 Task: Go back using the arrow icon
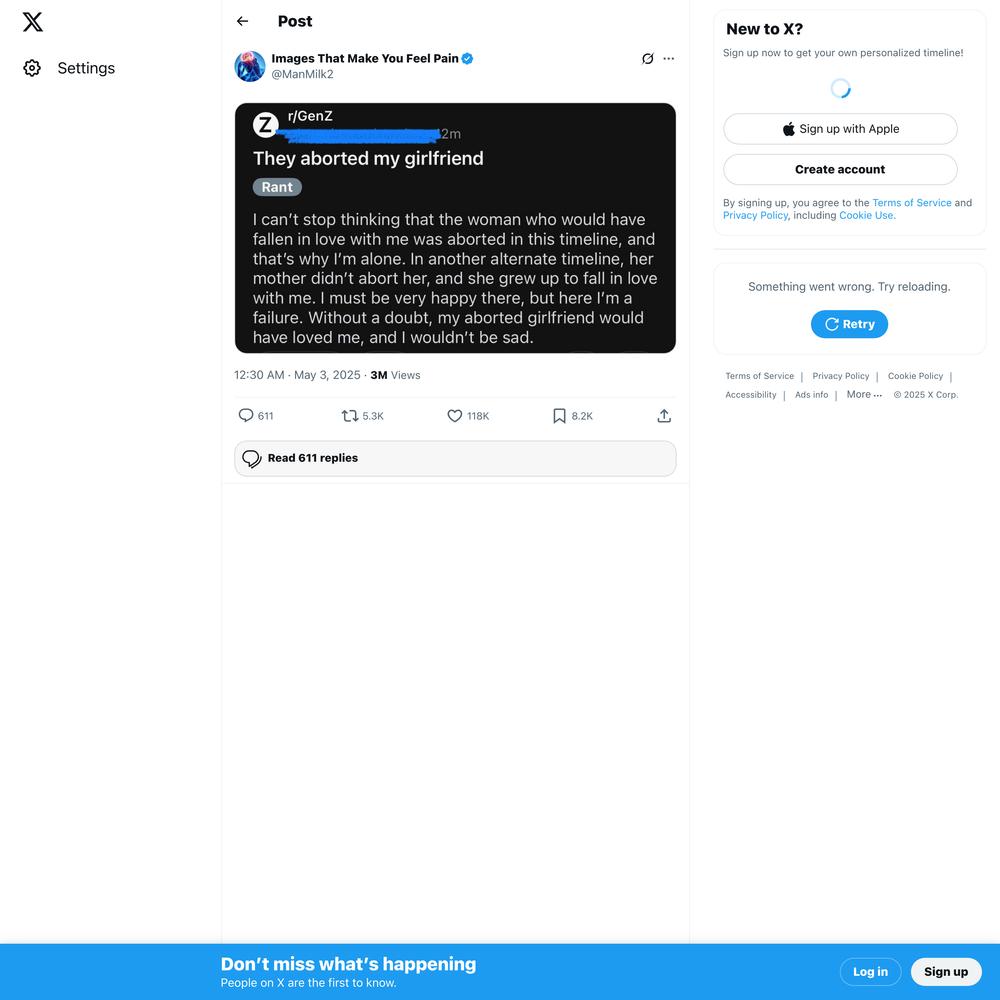(x=242, y=21)
